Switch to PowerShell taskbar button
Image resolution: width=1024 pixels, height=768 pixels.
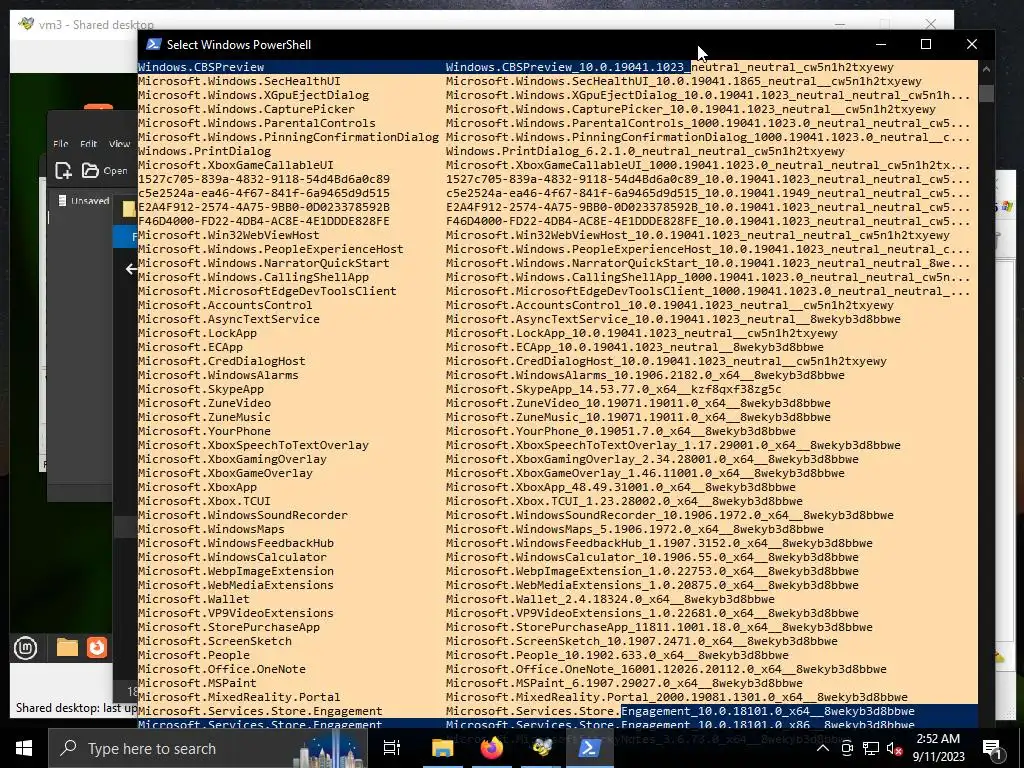coord(589,748)
